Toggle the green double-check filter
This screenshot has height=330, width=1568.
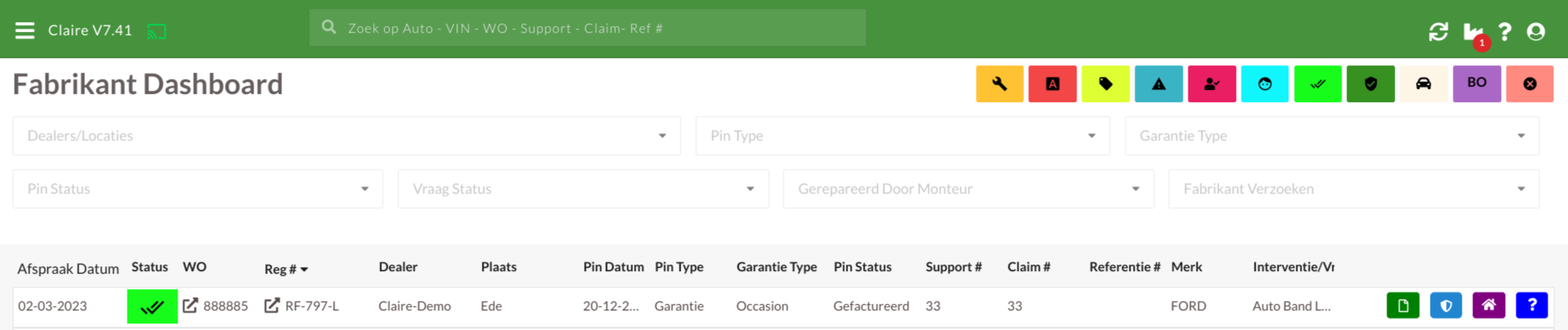click(1318, 84)
